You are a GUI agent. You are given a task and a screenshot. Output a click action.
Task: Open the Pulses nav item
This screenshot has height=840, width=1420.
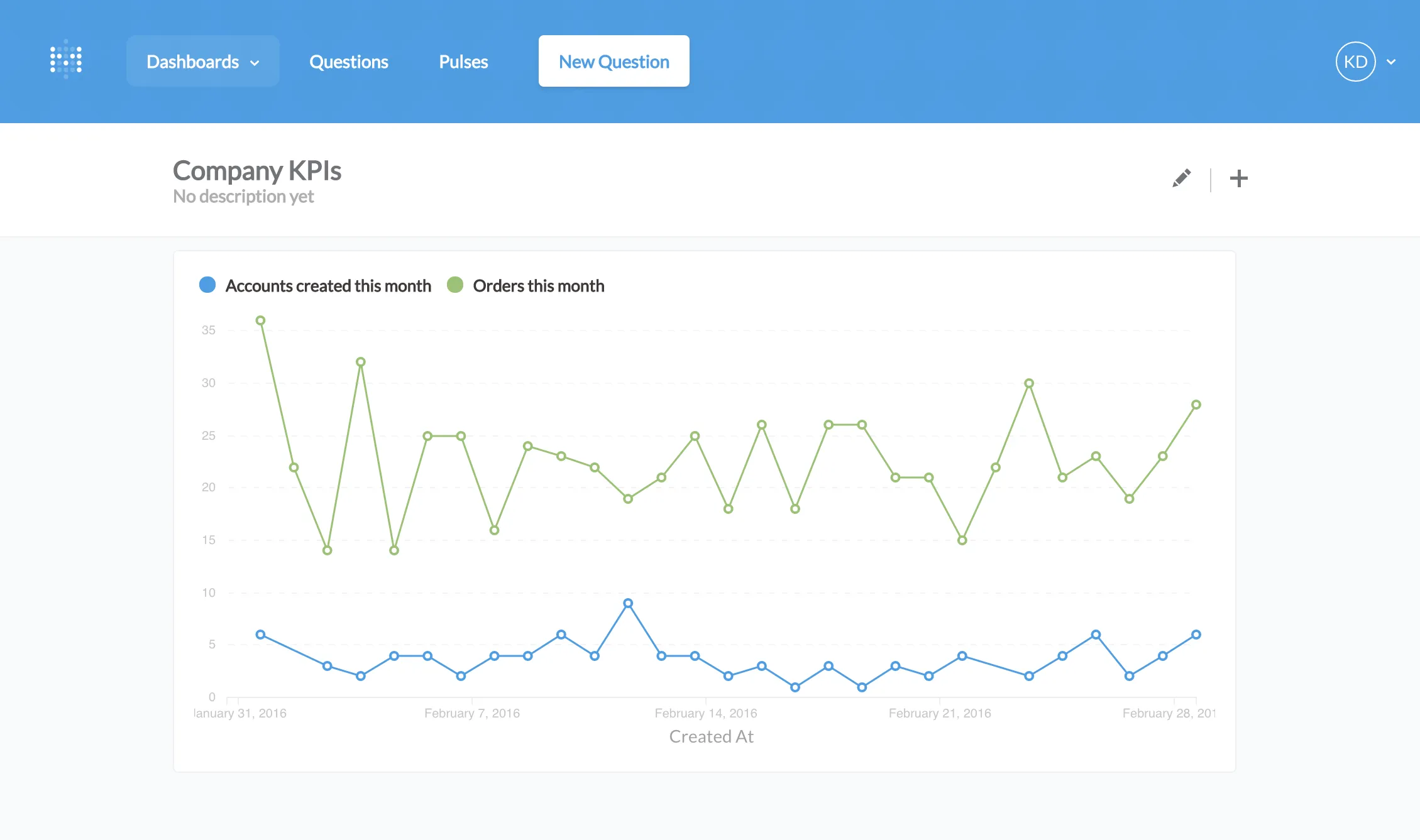[x=463, y=62]
